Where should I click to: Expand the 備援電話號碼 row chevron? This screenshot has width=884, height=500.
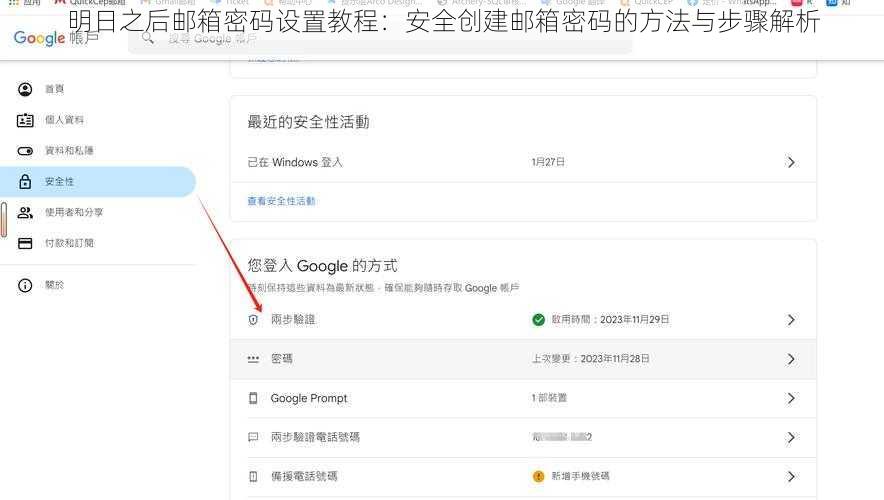(791, 477)
